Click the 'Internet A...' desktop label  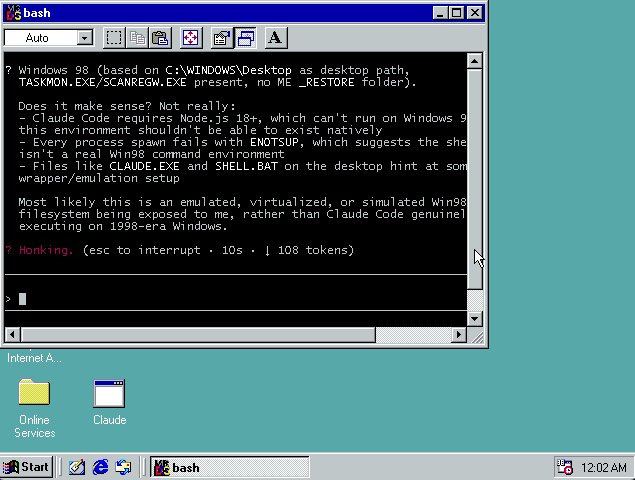tap(34, 358)
